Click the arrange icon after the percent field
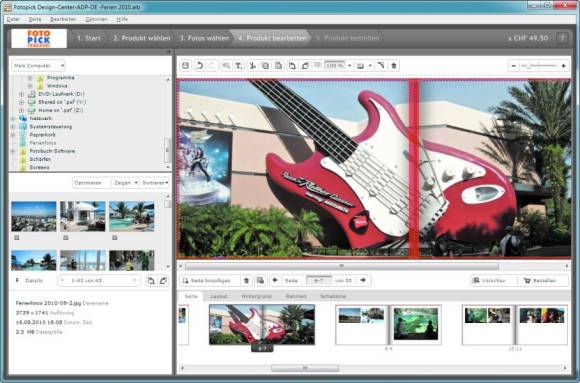Image resolution: width=580 pixels, height=383 pixels. tap(360, 66)
